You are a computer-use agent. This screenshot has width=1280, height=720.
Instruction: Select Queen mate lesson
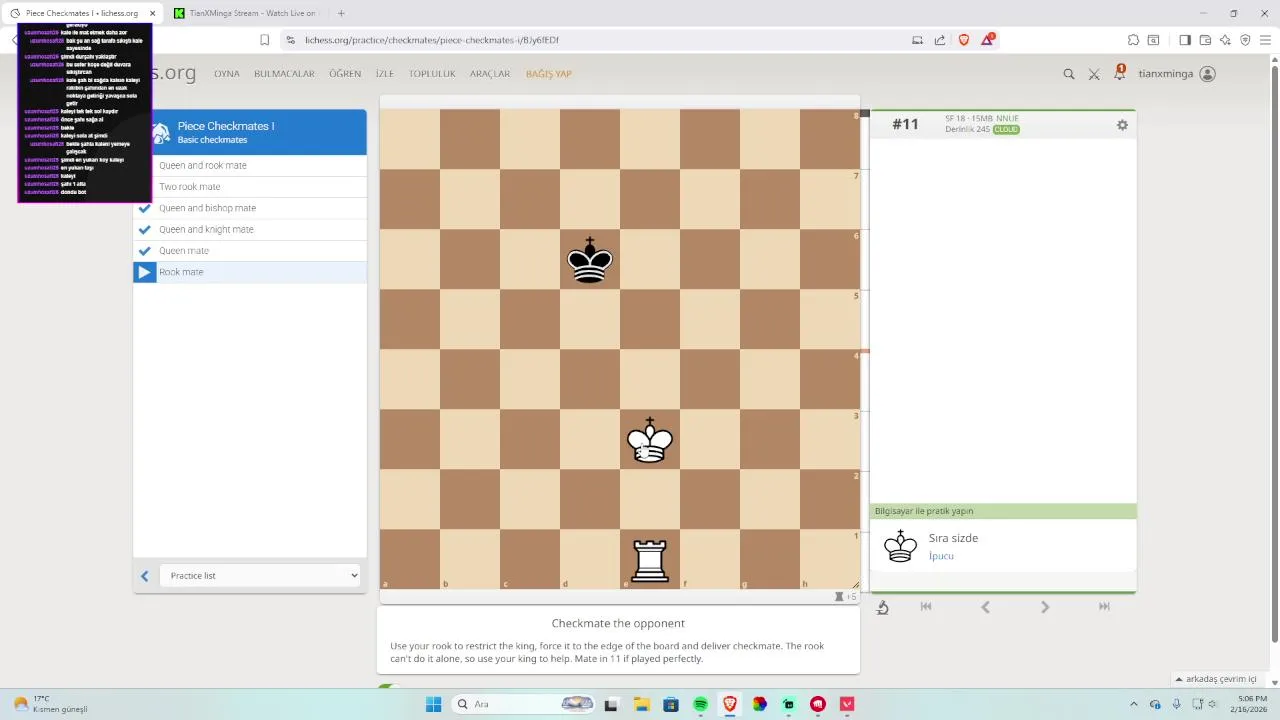[x=250, y=251]
